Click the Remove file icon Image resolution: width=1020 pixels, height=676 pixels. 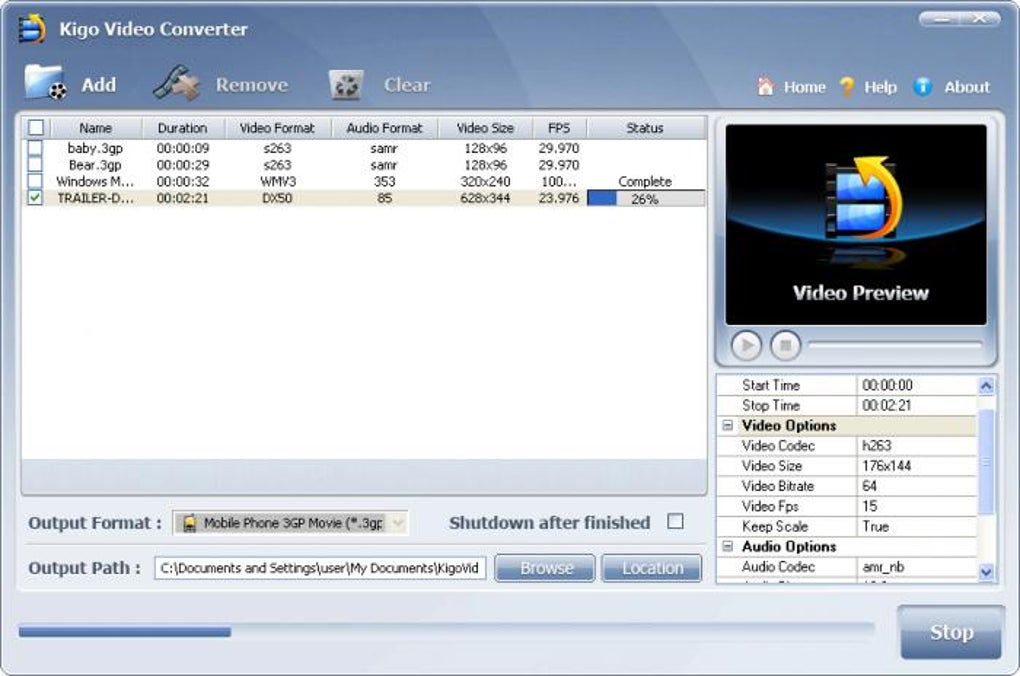click(x=176, y=84)
